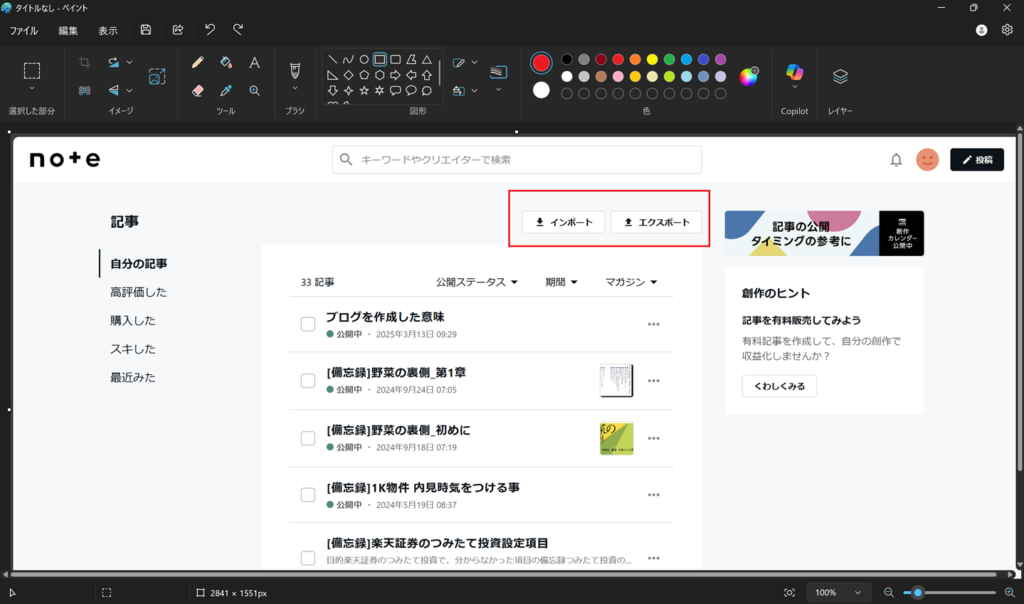Pick the Fill bucket tool
The height and width of the screenshot is (604, 1024).
point(226,63)
